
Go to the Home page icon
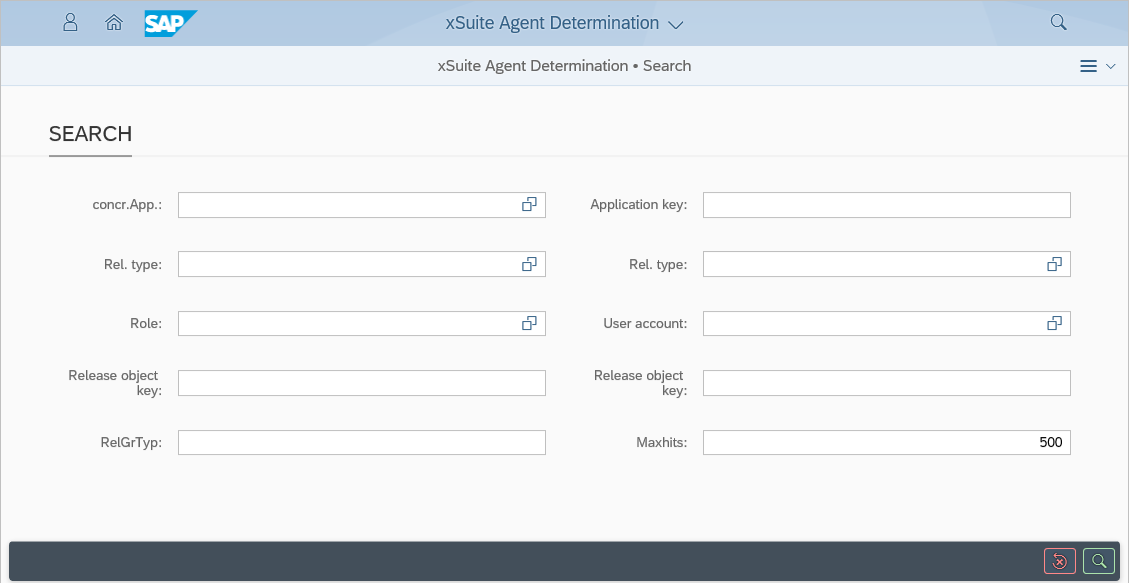coord(114,22)
